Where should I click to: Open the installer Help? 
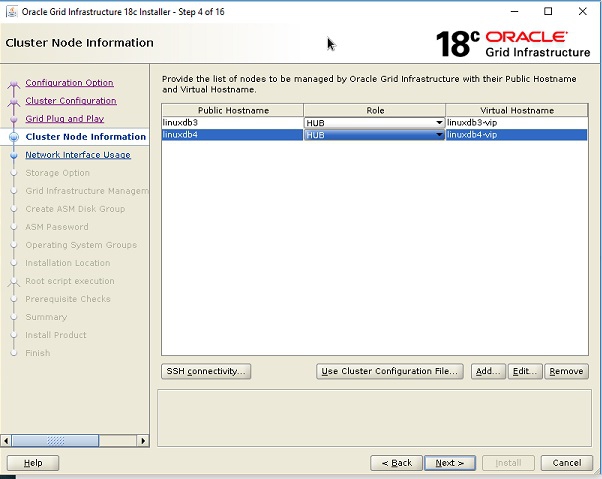click(x=33, y=463)
